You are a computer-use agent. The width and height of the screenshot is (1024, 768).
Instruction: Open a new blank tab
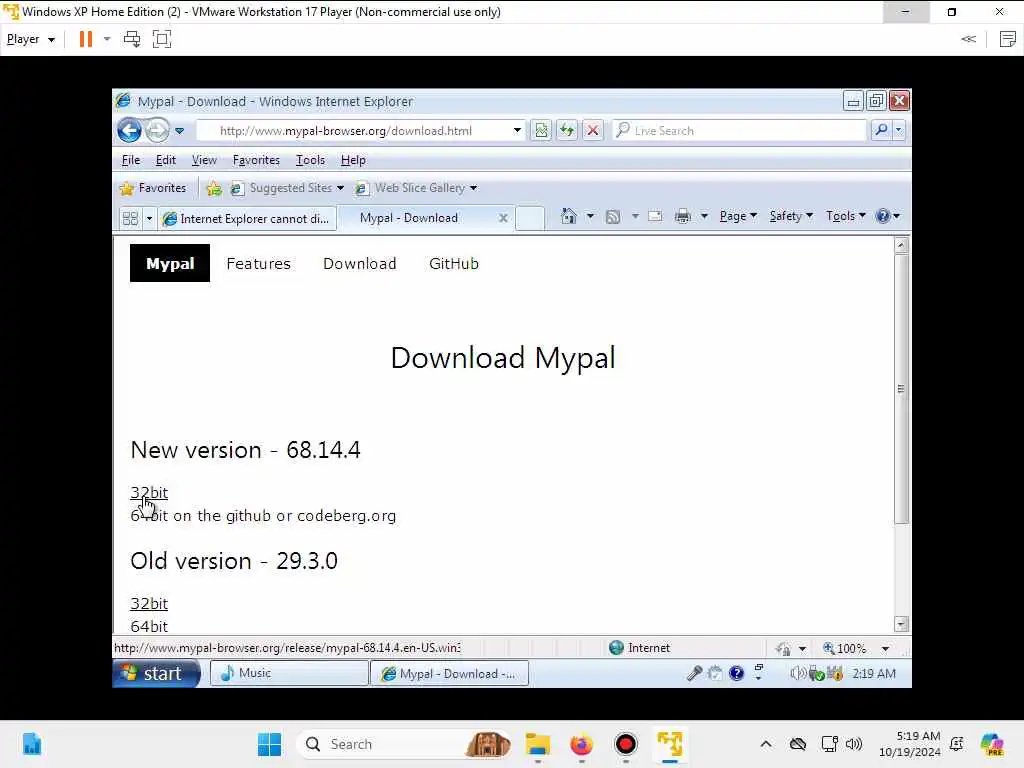point(530,218)
